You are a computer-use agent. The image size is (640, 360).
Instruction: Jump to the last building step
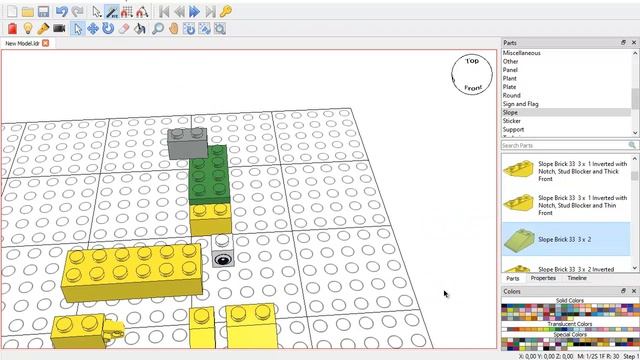(x=210, y=11)
